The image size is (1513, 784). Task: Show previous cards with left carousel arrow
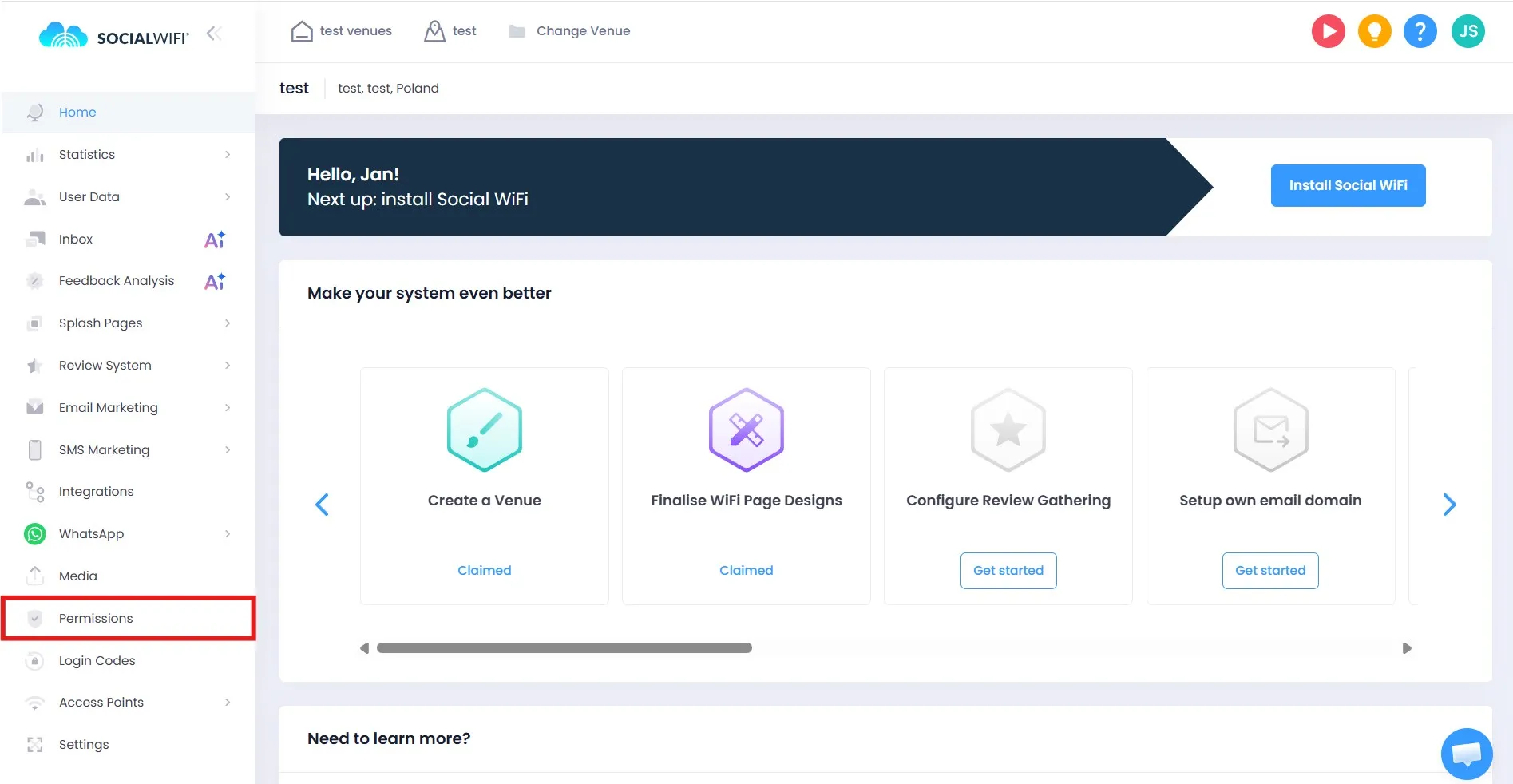(323, 505)
